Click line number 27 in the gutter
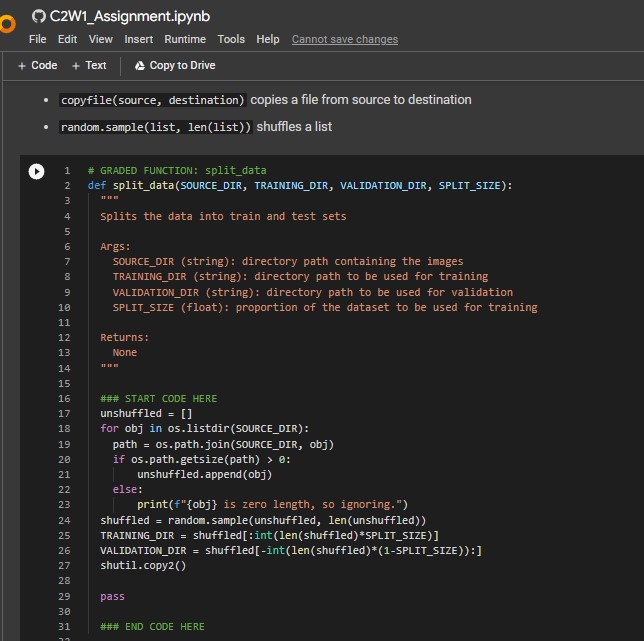Screen dimensions: 644x641 [64, 566]
